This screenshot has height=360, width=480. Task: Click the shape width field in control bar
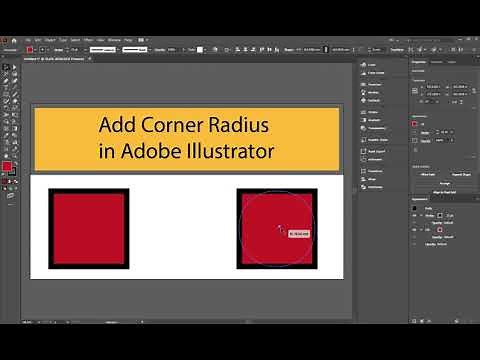pos(312,50)
